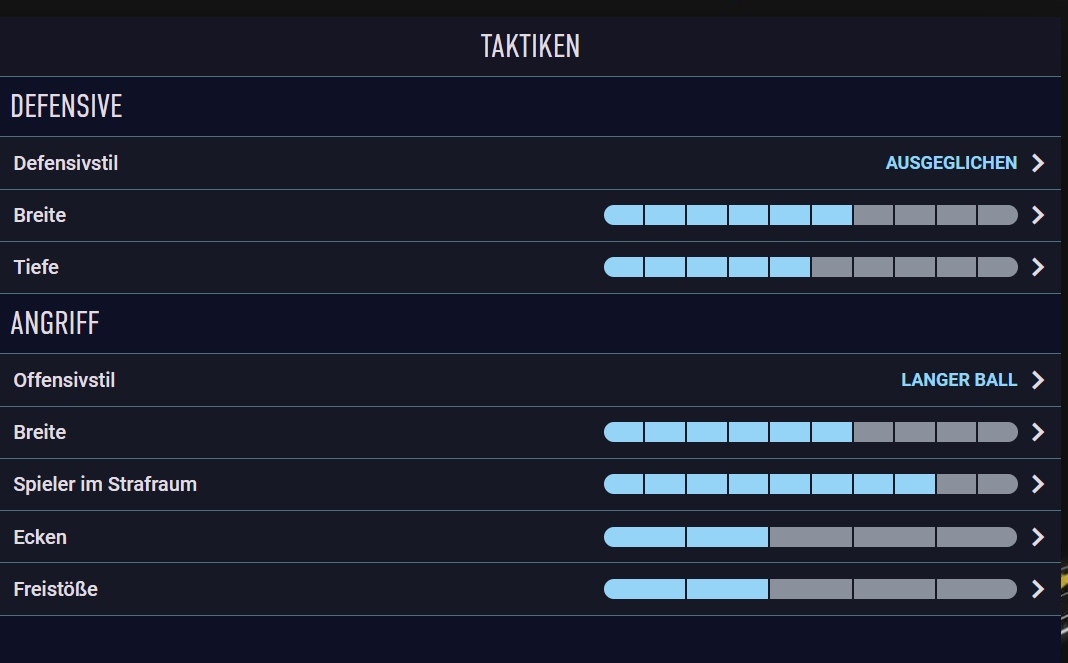1068x663 pixels.
Task: Click the arrow next to Angriff Breite
Action: click(x=1037, y=432)
